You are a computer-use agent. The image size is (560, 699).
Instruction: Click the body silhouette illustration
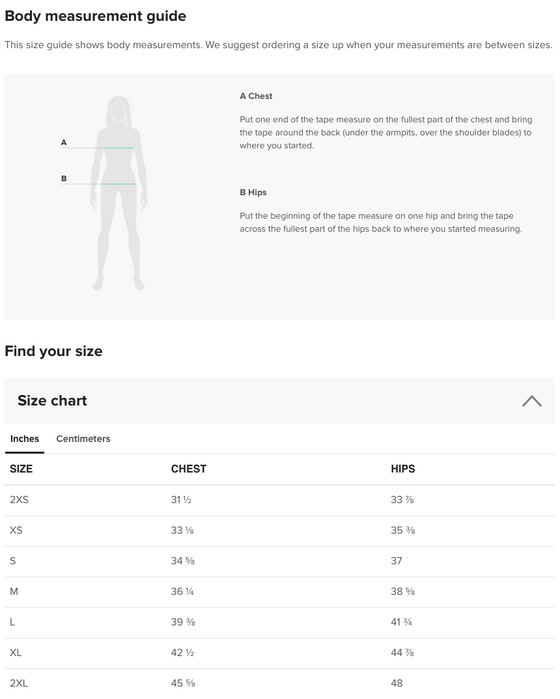(x=119, y=193)
